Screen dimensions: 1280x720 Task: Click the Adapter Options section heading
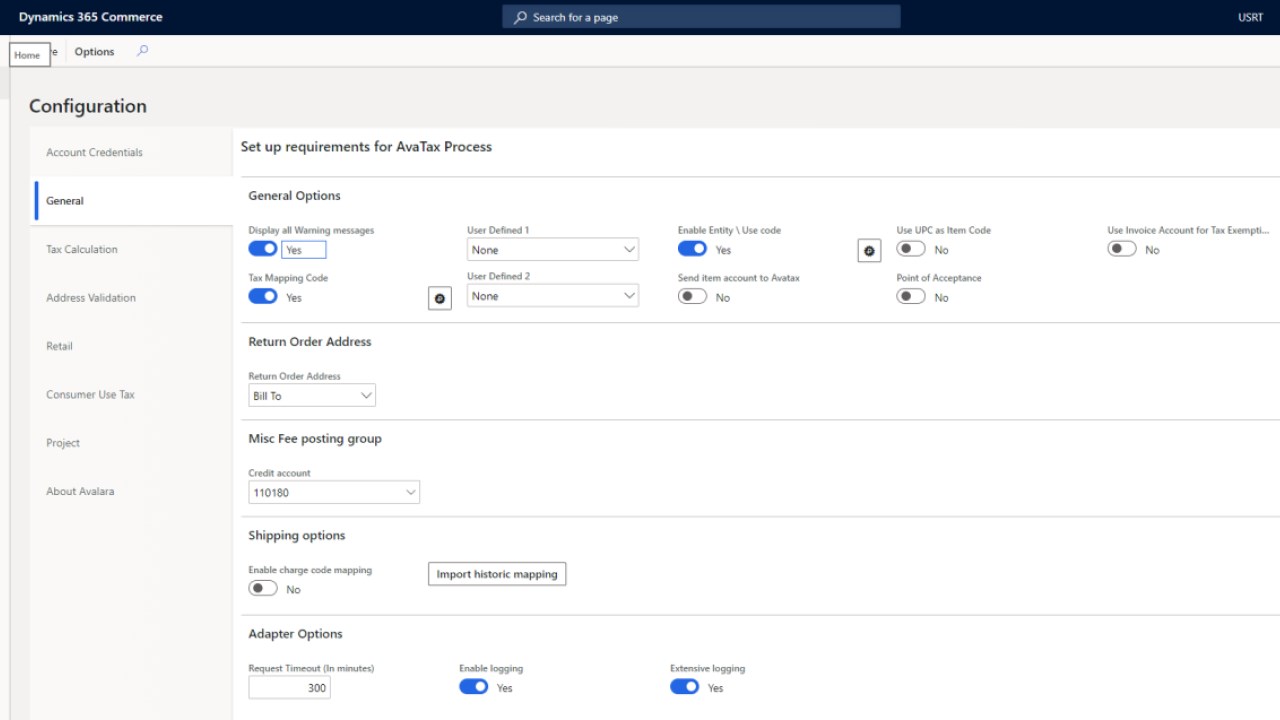click(295, 633)
